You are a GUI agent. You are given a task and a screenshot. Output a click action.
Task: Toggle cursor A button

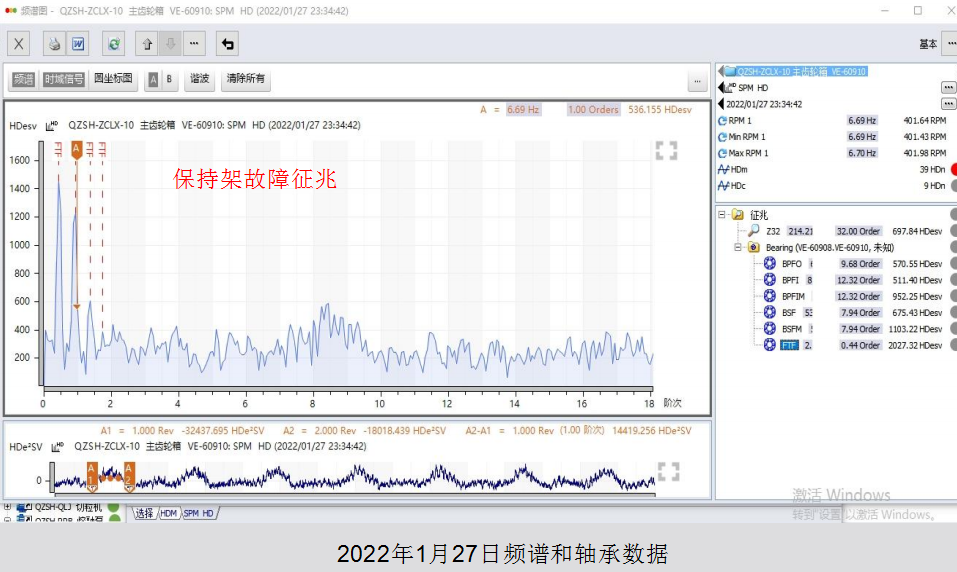coord(153,79)
